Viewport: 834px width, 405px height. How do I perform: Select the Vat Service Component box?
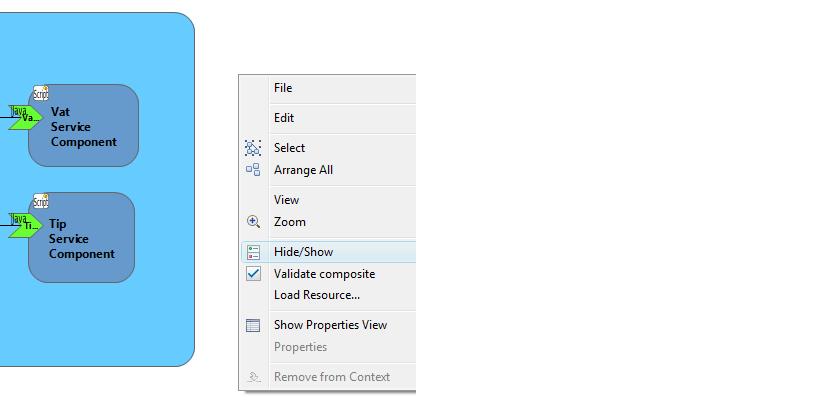[x=84, y=126]
